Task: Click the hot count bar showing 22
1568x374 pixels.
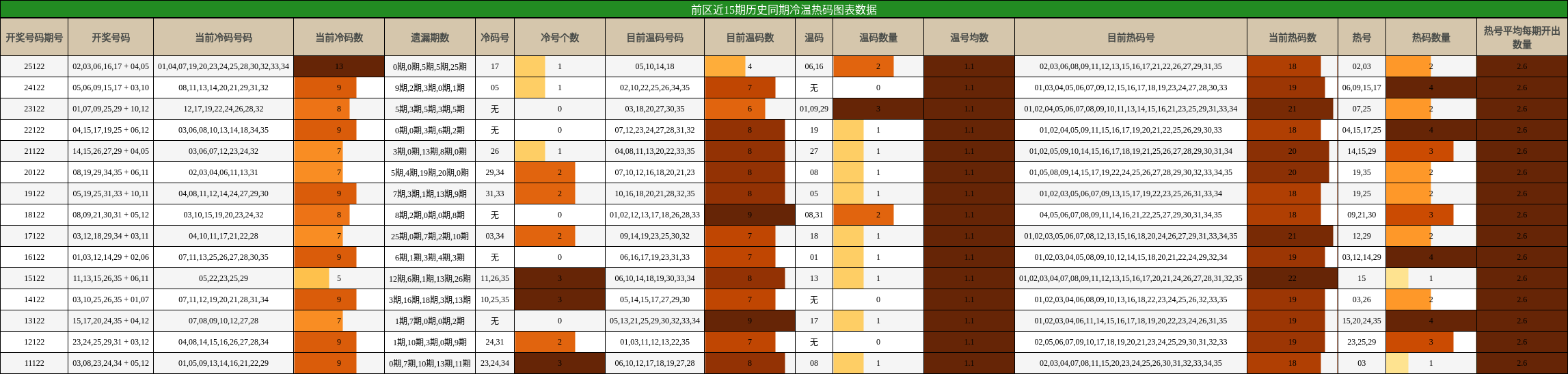Action: point(1293,278)
